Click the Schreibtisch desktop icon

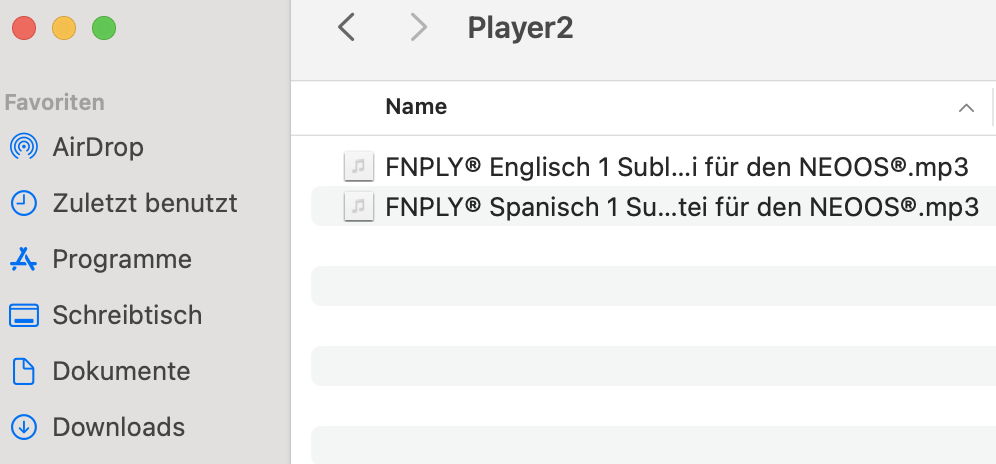point(24,315)
